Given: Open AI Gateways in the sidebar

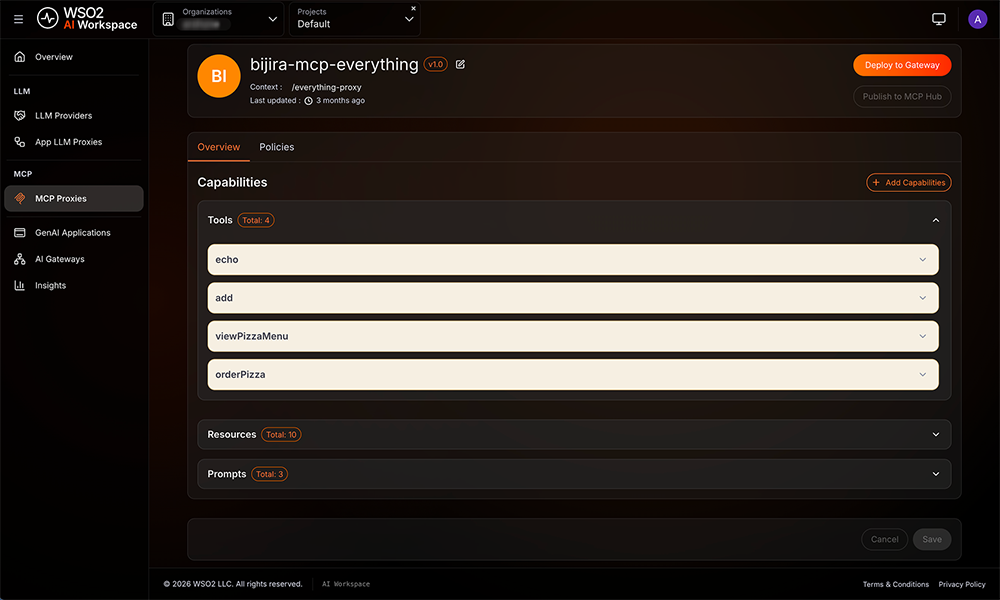Looking at the screenshot, I should pyautogui.click(x=74, y=259).
